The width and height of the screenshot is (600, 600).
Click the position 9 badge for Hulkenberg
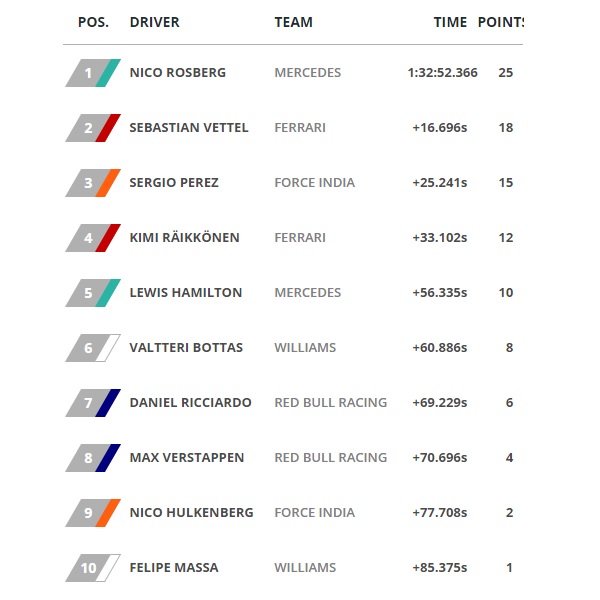click(x=93, y=513)
